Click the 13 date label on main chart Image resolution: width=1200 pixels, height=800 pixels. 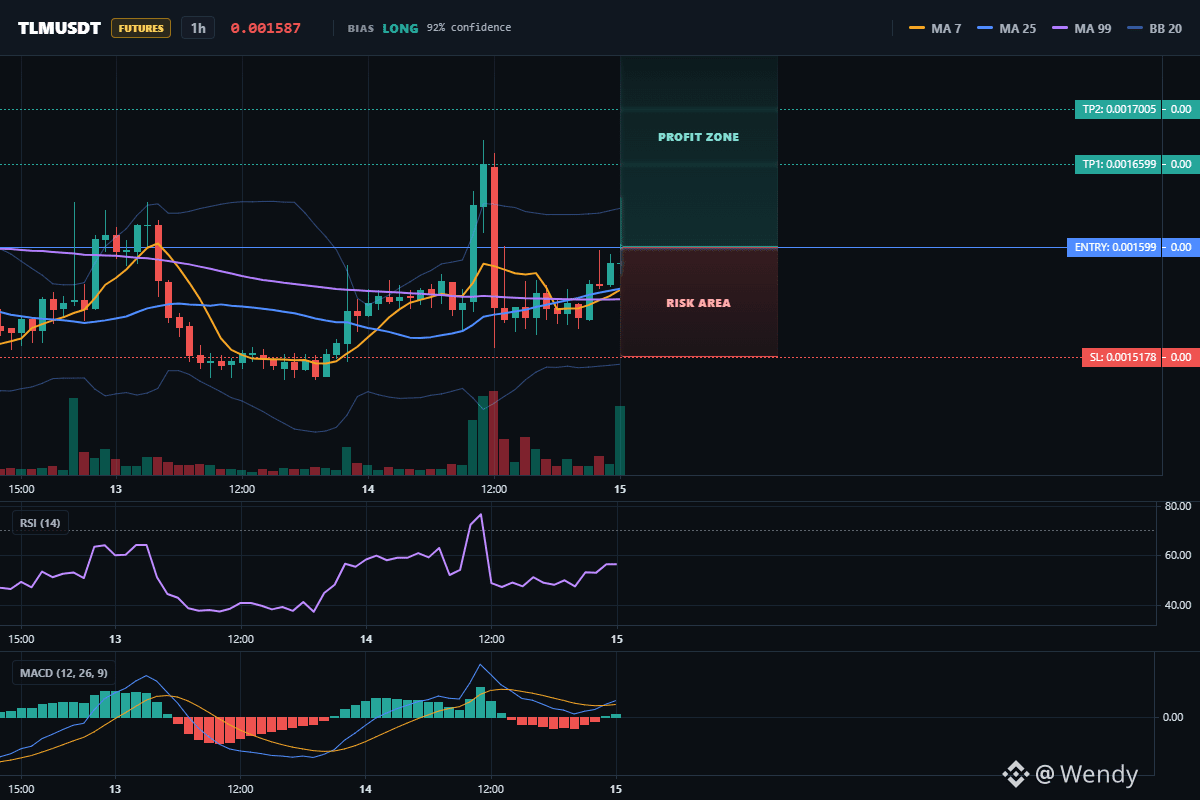coord(116,489)
